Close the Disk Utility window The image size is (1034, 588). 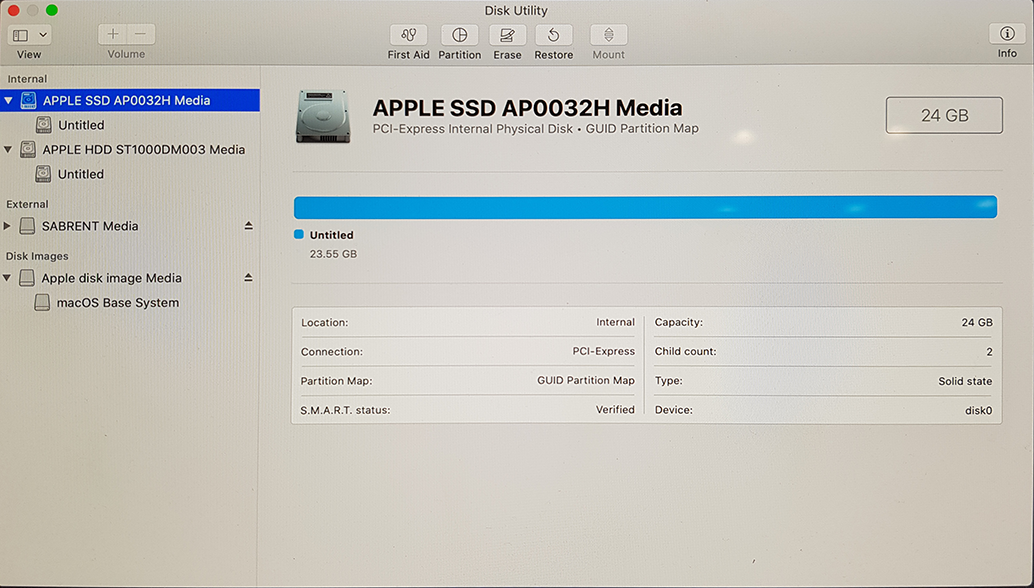point(13,10)
